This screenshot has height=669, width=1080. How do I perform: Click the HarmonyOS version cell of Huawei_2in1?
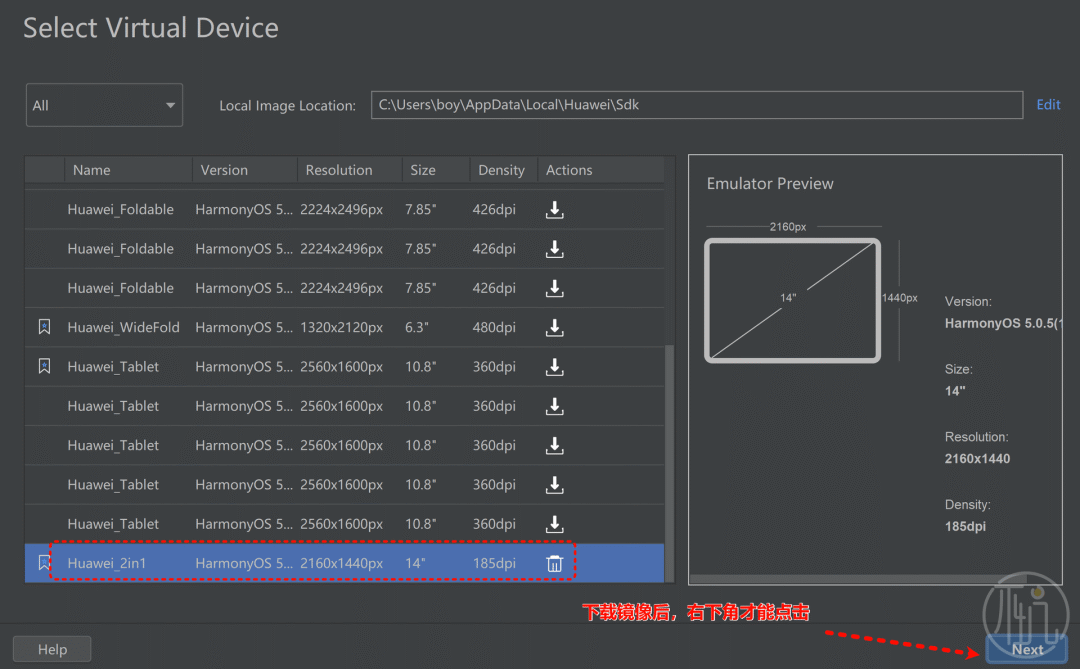coord(244,563)
